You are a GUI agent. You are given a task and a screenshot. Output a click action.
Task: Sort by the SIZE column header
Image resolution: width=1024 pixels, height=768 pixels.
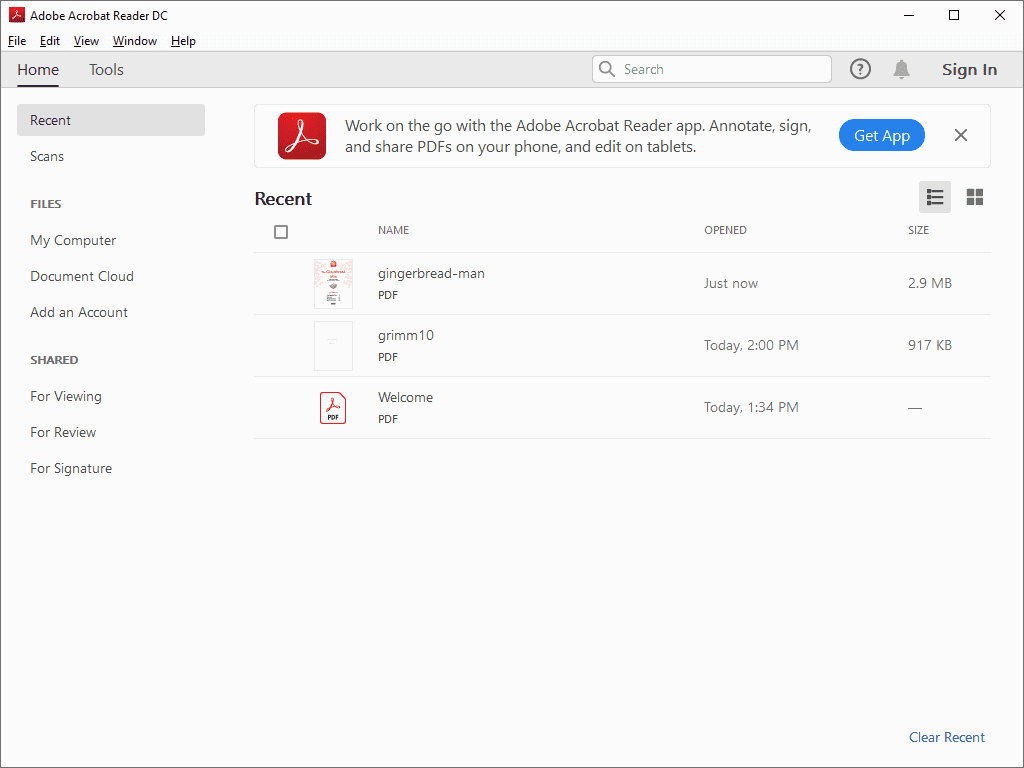(918, 230)
